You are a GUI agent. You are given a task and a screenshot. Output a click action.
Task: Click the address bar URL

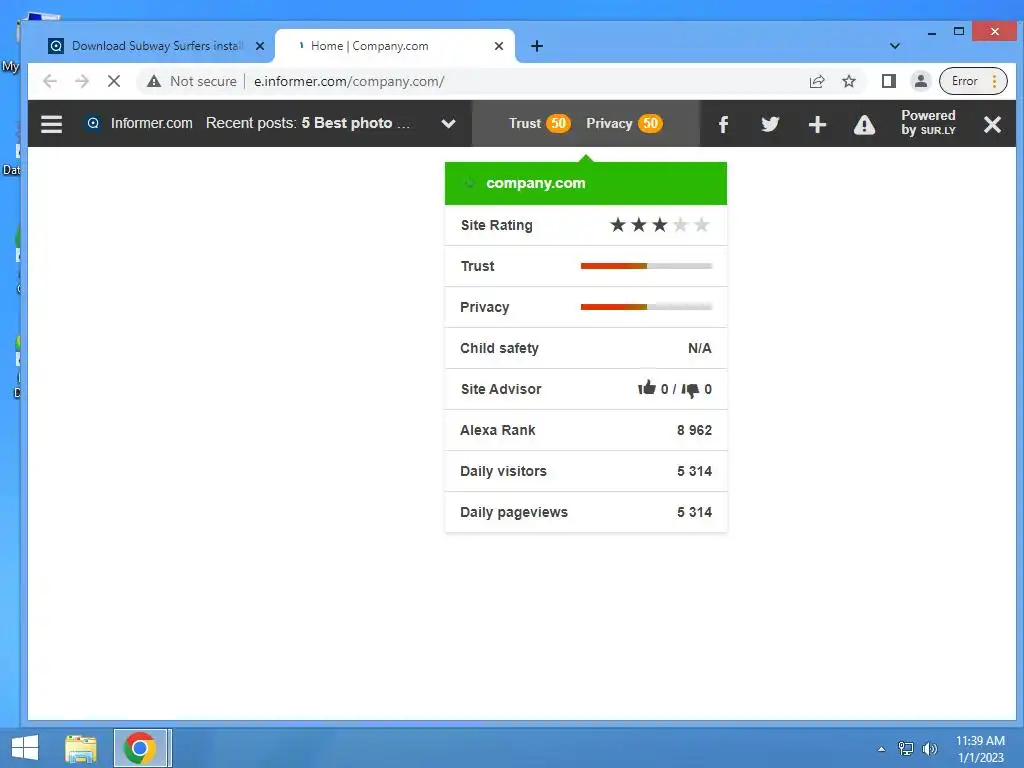[x=349, y=82]
